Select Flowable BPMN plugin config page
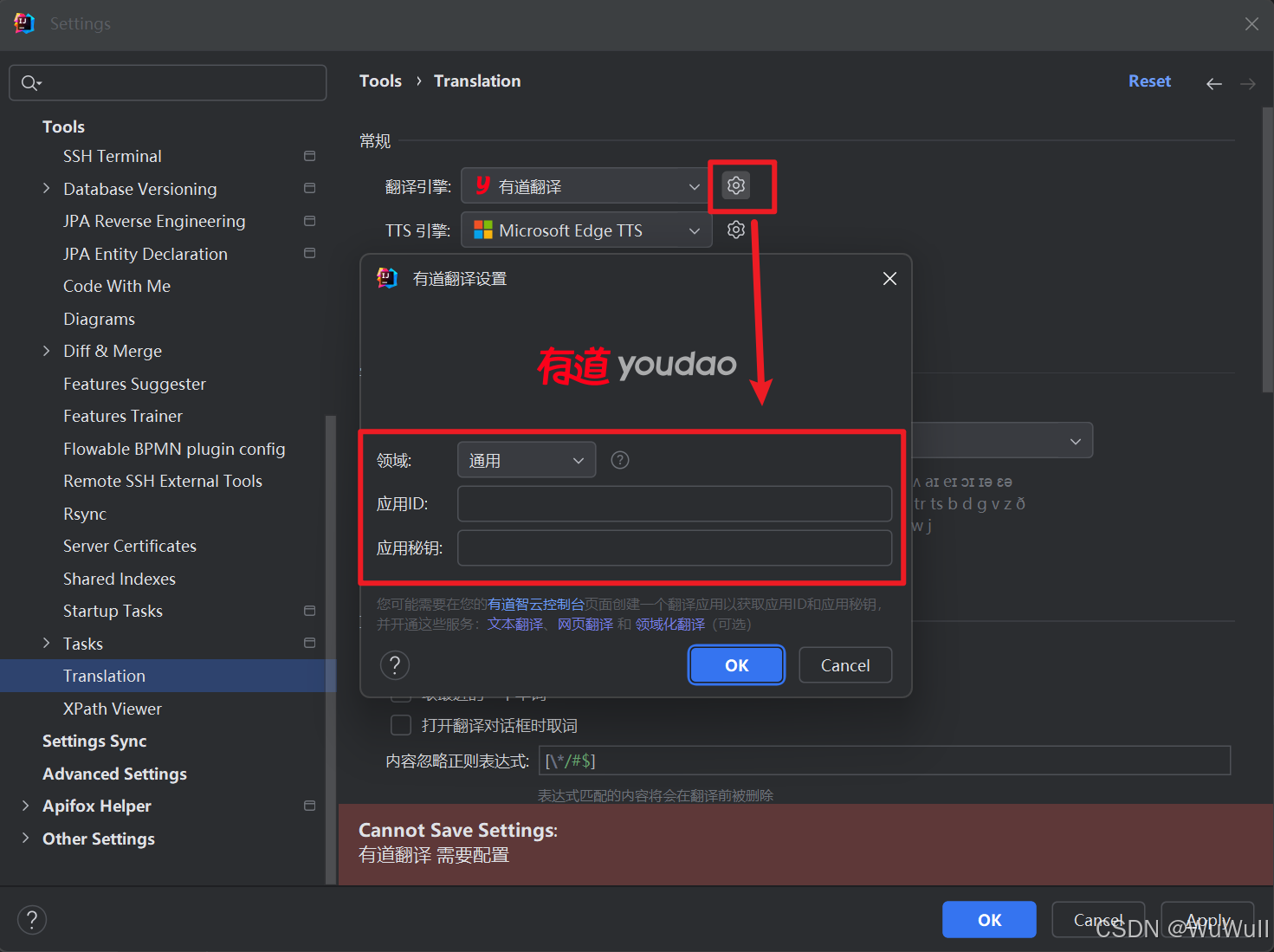 [174, 449]
